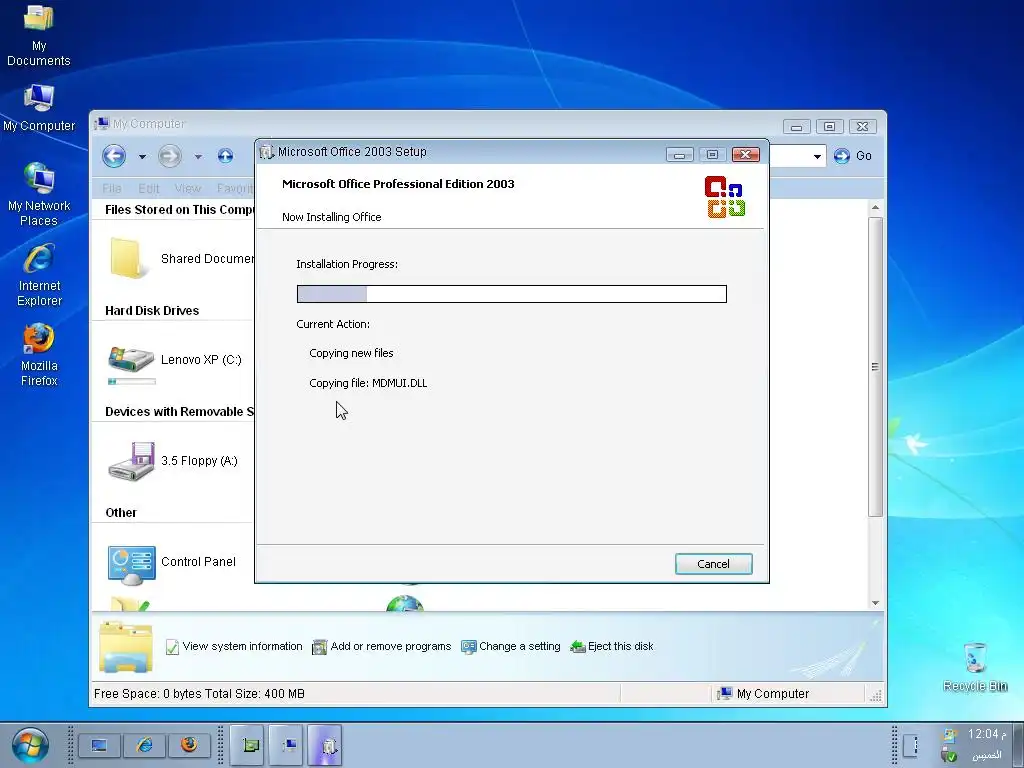Open My Documents desktop icon
1024x768 pixels.
tap(39, 36)
